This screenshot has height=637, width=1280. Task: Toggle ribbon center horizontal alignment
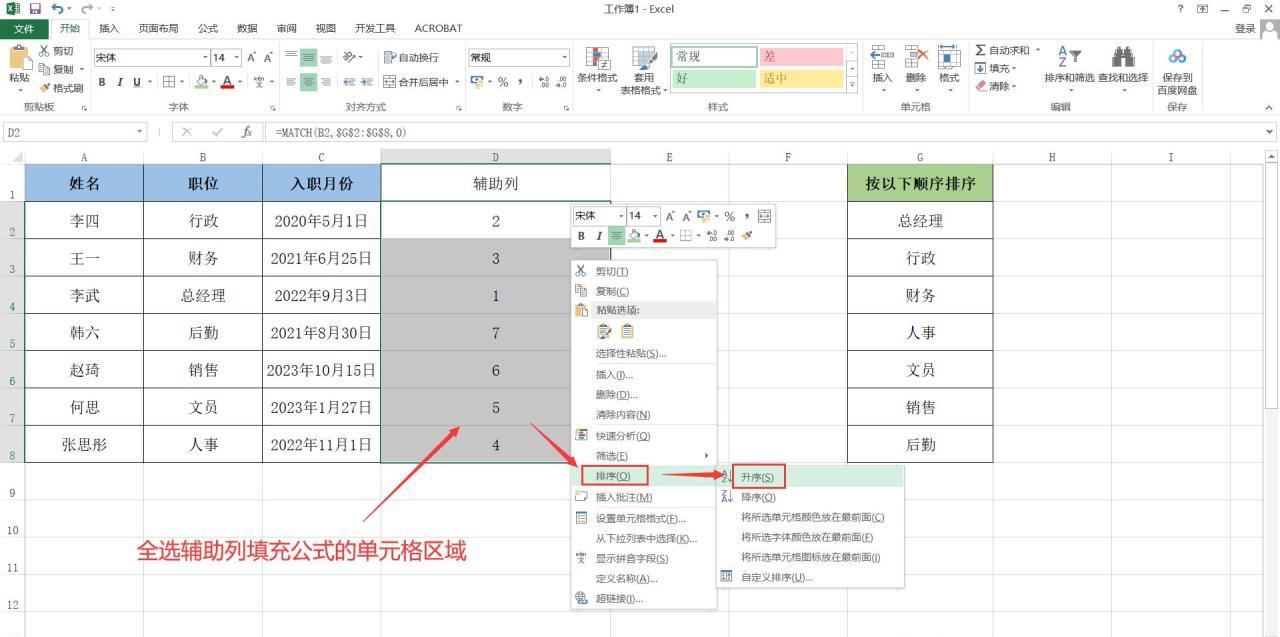pyautogui.click(x=309, y=82)
